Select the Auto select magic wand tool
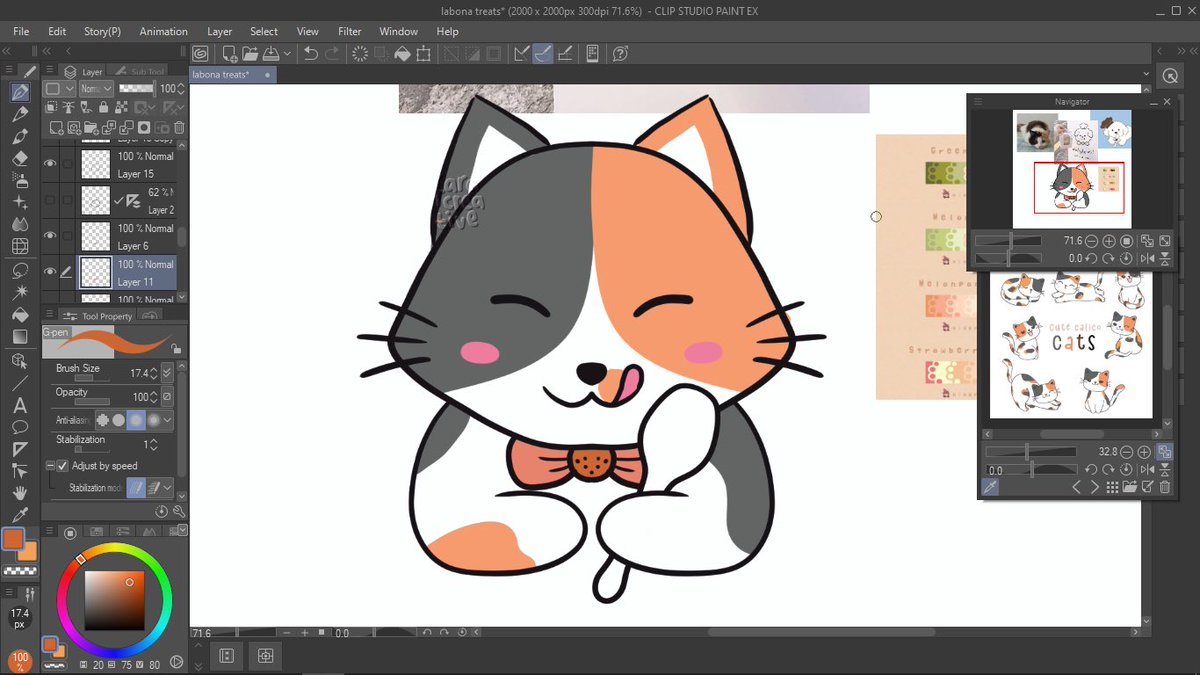The image size is (1200, 675). tap(19, 292)
